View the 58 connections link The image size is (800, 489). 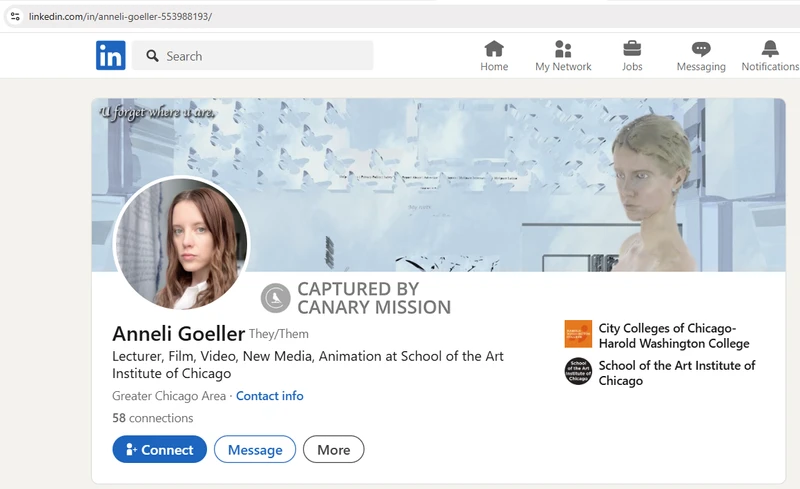(153, 418)
